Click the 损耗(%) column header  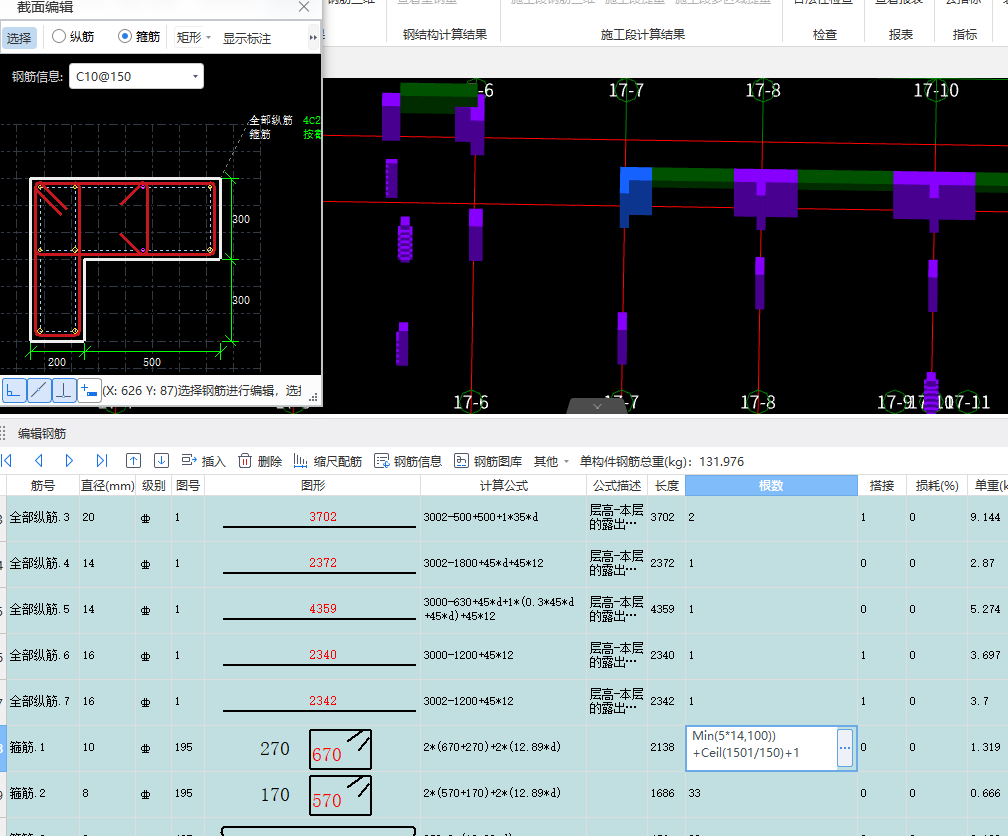point(937,486)
